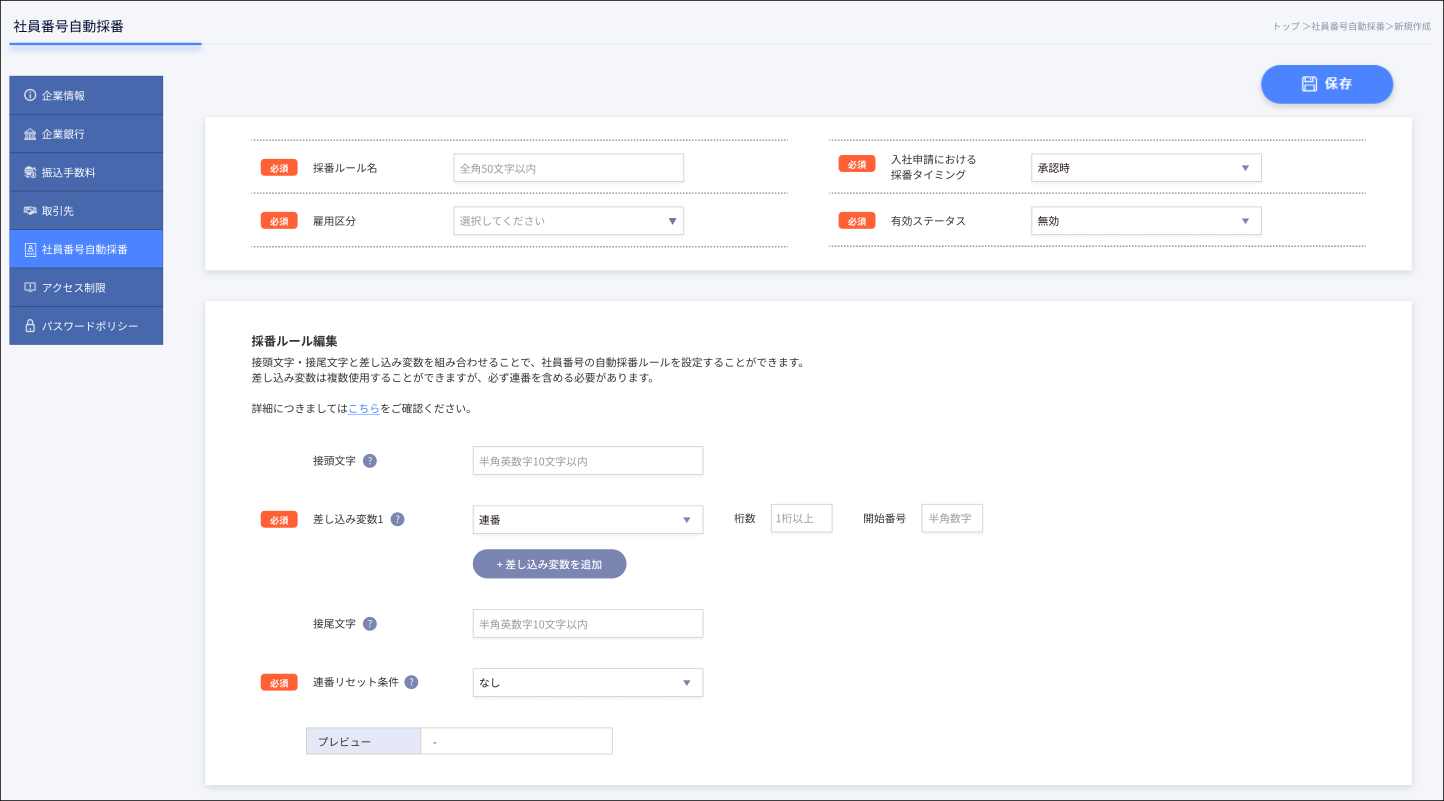Image resolution: width=1444 pixels, height=801 pixels.
Task: Follow the こちら details link
Action: coord(364,409)
